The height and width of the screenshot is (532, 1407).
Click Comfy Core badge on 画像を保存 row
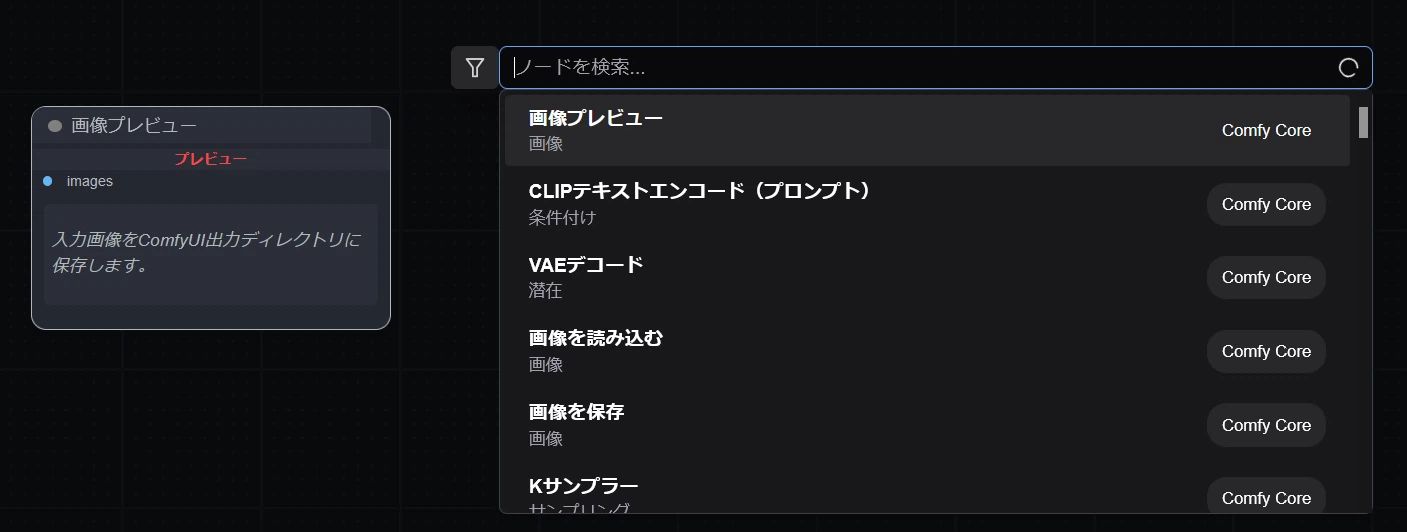pyautogui.click(x=1266, y=425)
